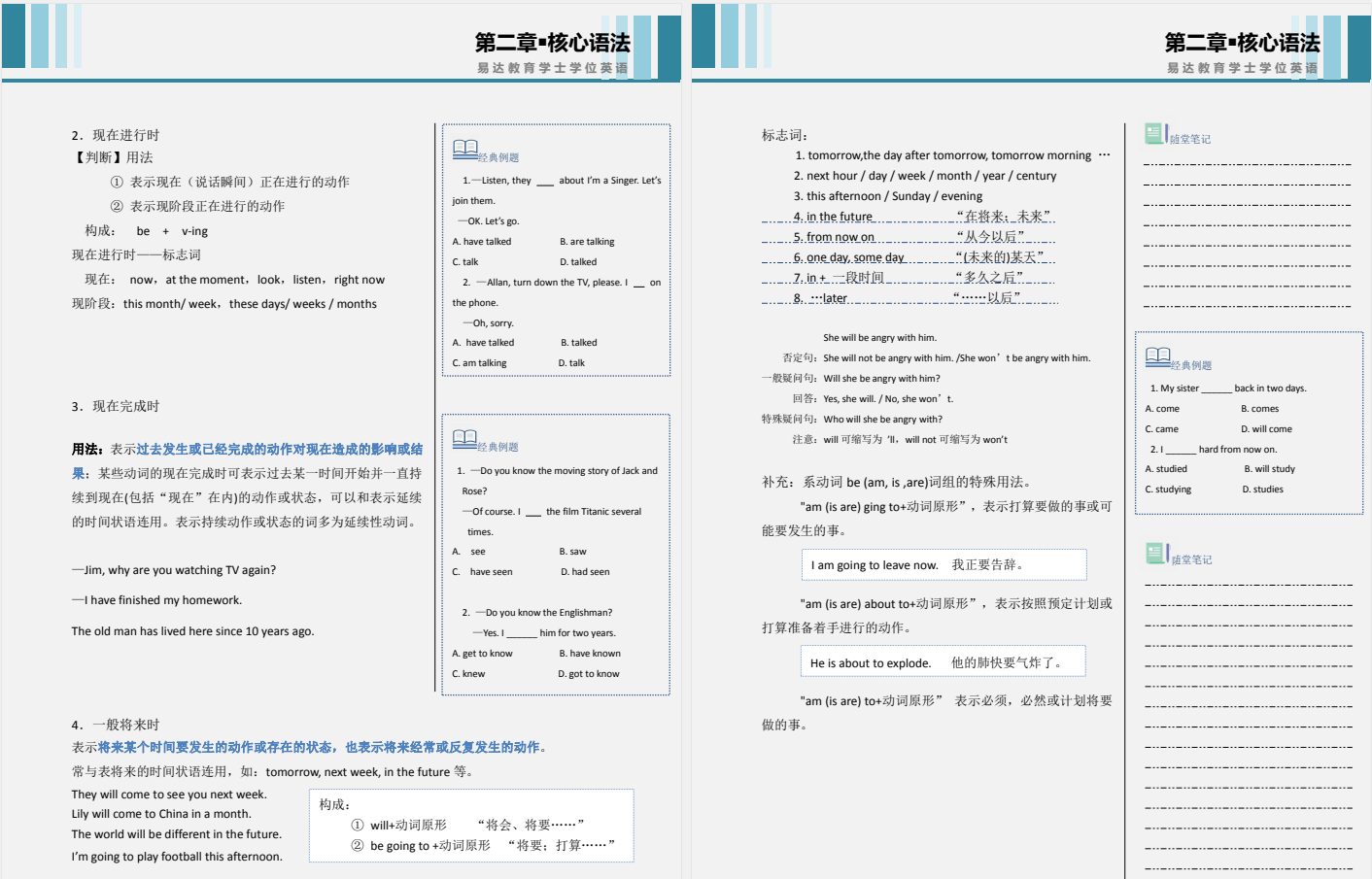Click answer option 'D. will come'

[x=1266, y=429]
